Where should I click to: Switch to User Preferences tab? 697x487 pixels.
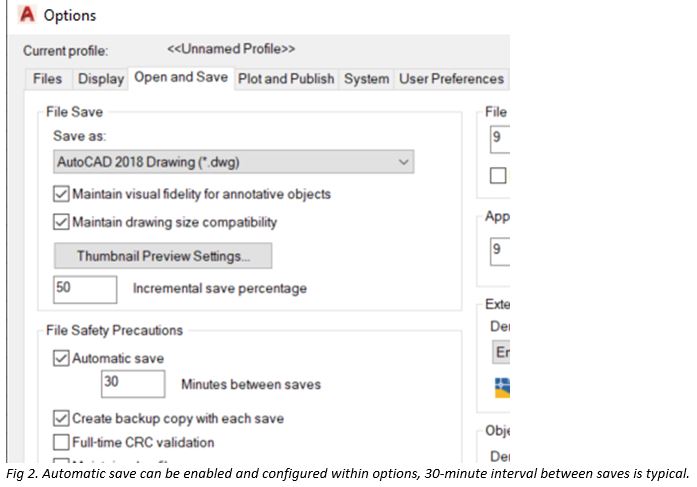pyautogui.click(x=451, y=79)
